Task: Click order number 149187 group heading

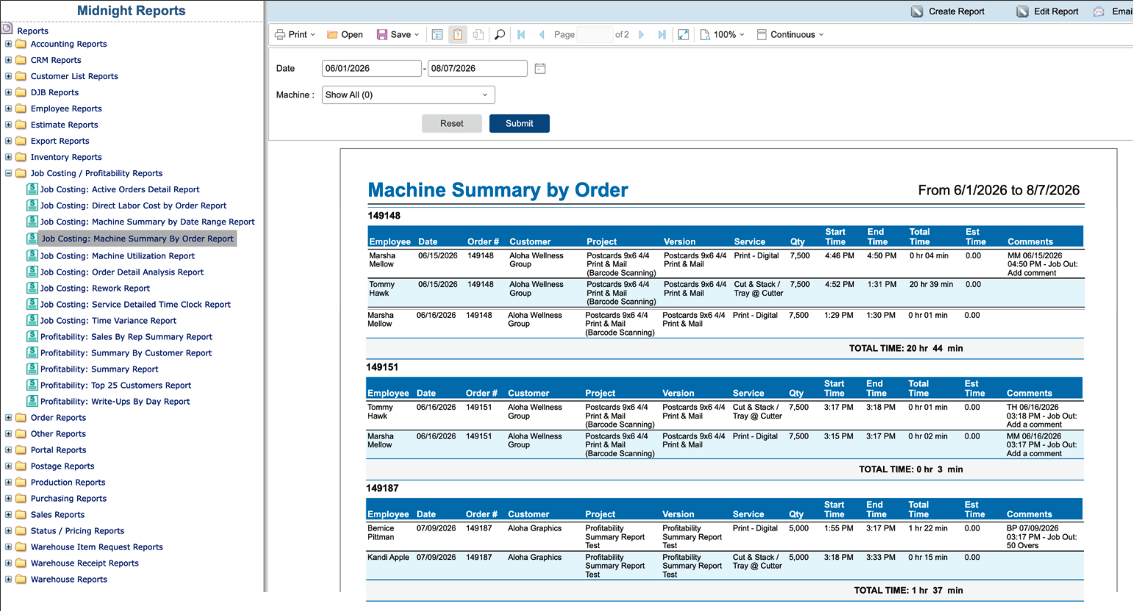Action: pos(382,488)
